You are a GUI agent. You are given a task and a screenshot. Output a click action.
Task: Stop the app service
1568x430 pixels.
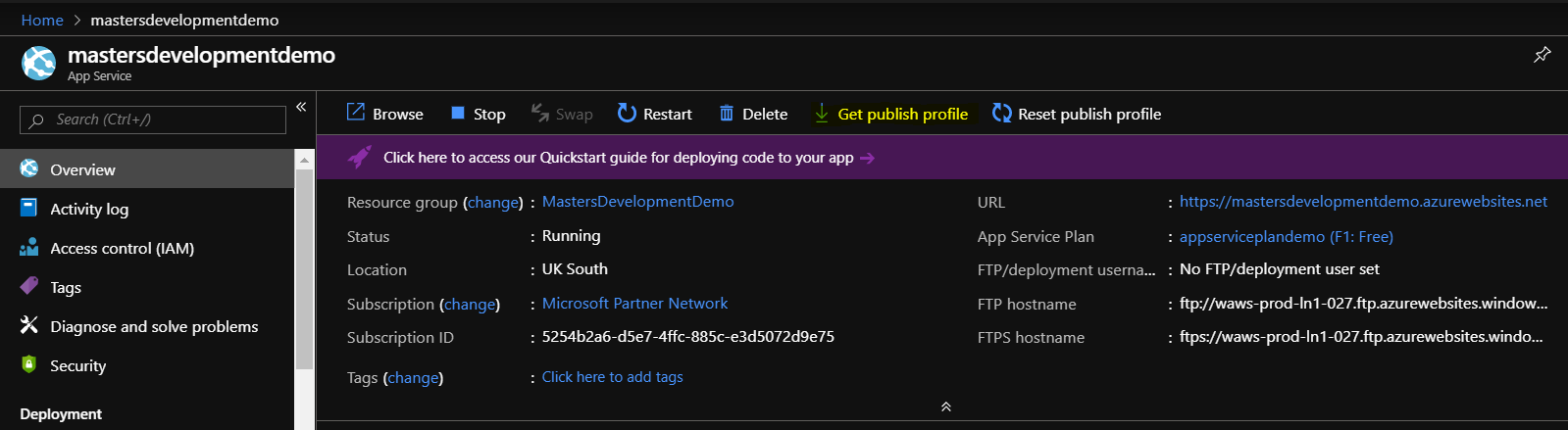(478, 114)
